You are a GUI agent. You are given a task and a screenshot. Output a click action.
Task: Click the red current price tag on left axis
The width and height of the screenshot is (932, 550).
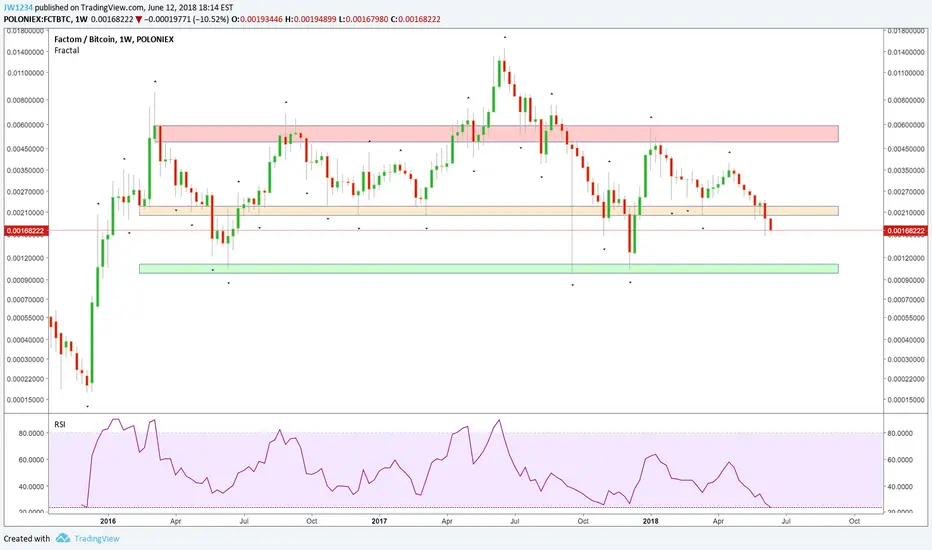point(25,231)
